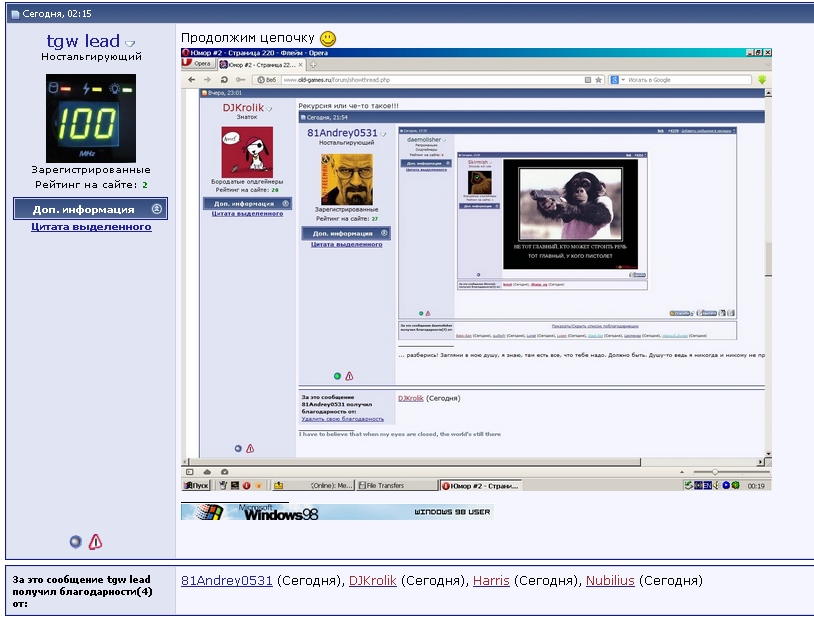Open the Windows 98 user signature banner
Screen dimensions: 814x620
click(x=336, y=512)
